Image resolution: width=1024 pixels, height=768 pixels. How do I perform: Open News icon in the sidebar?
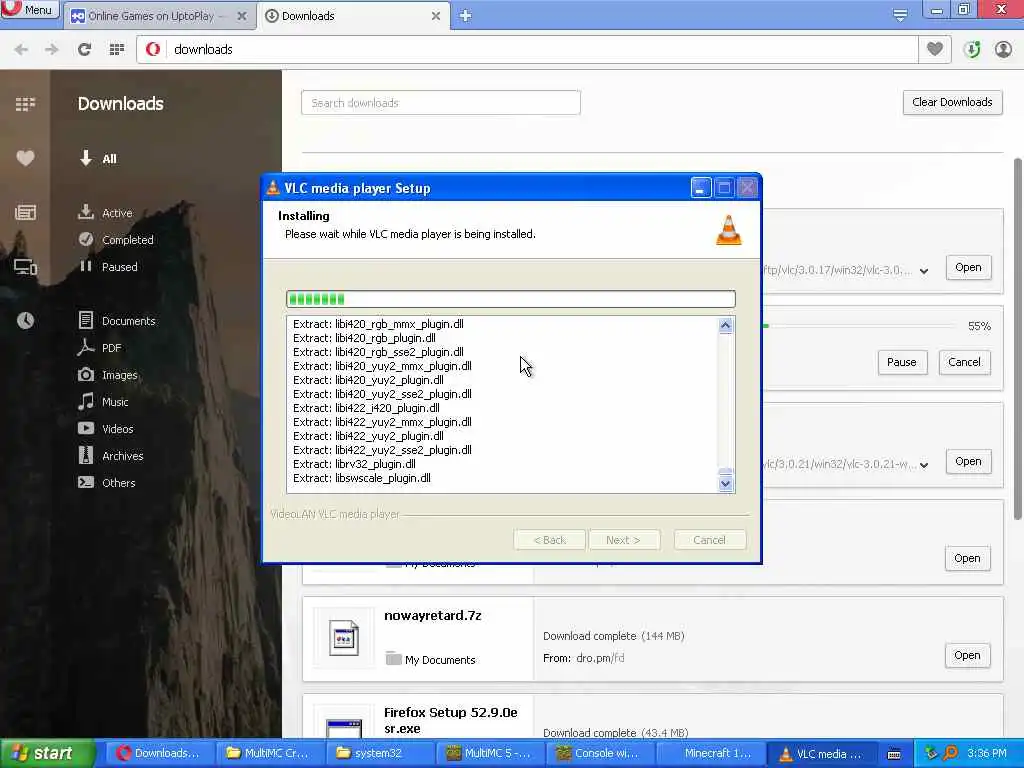25,212
